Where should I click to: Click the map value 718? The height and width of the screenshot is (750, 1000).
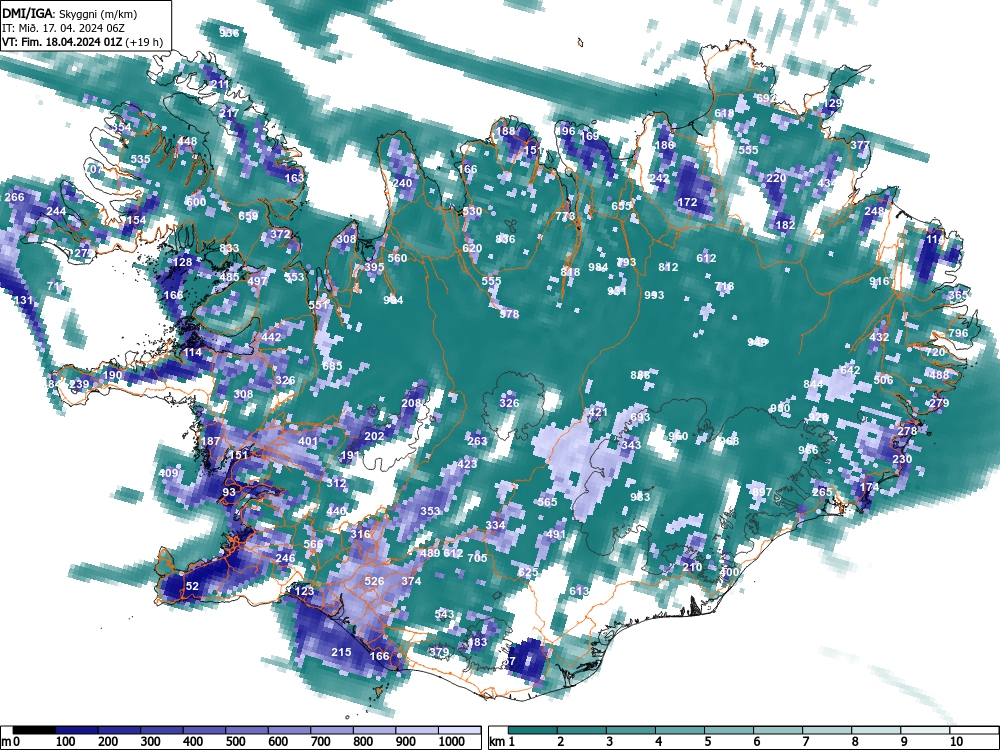724,286
